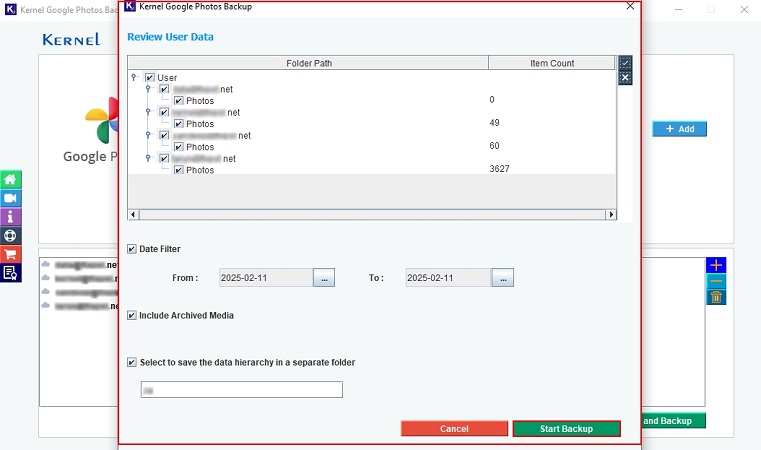Toggle the Photos checkbox with item count 3627

[x=179, y=170]
